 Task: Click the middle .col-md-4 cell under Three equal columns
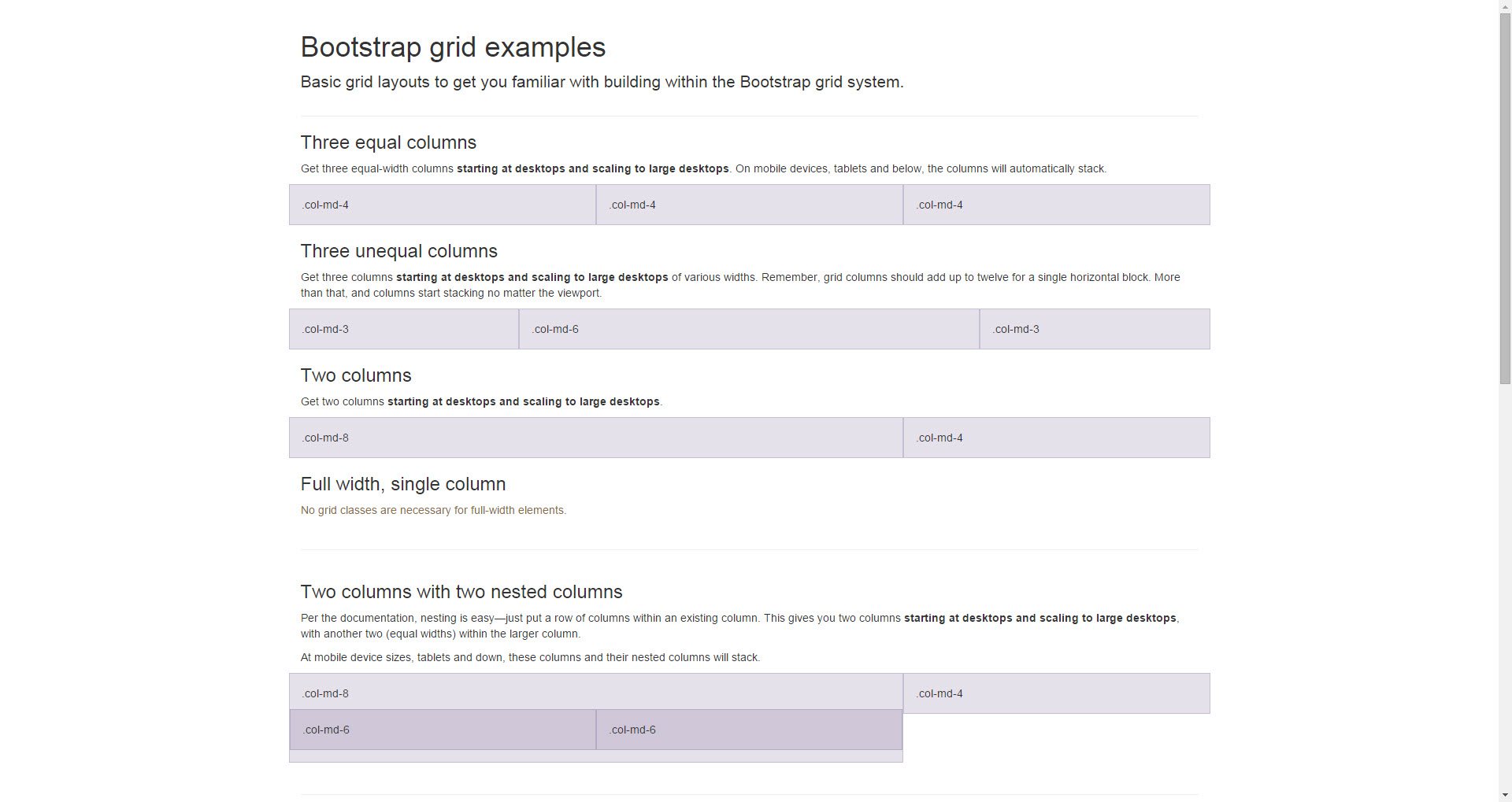tap(750, 205)
